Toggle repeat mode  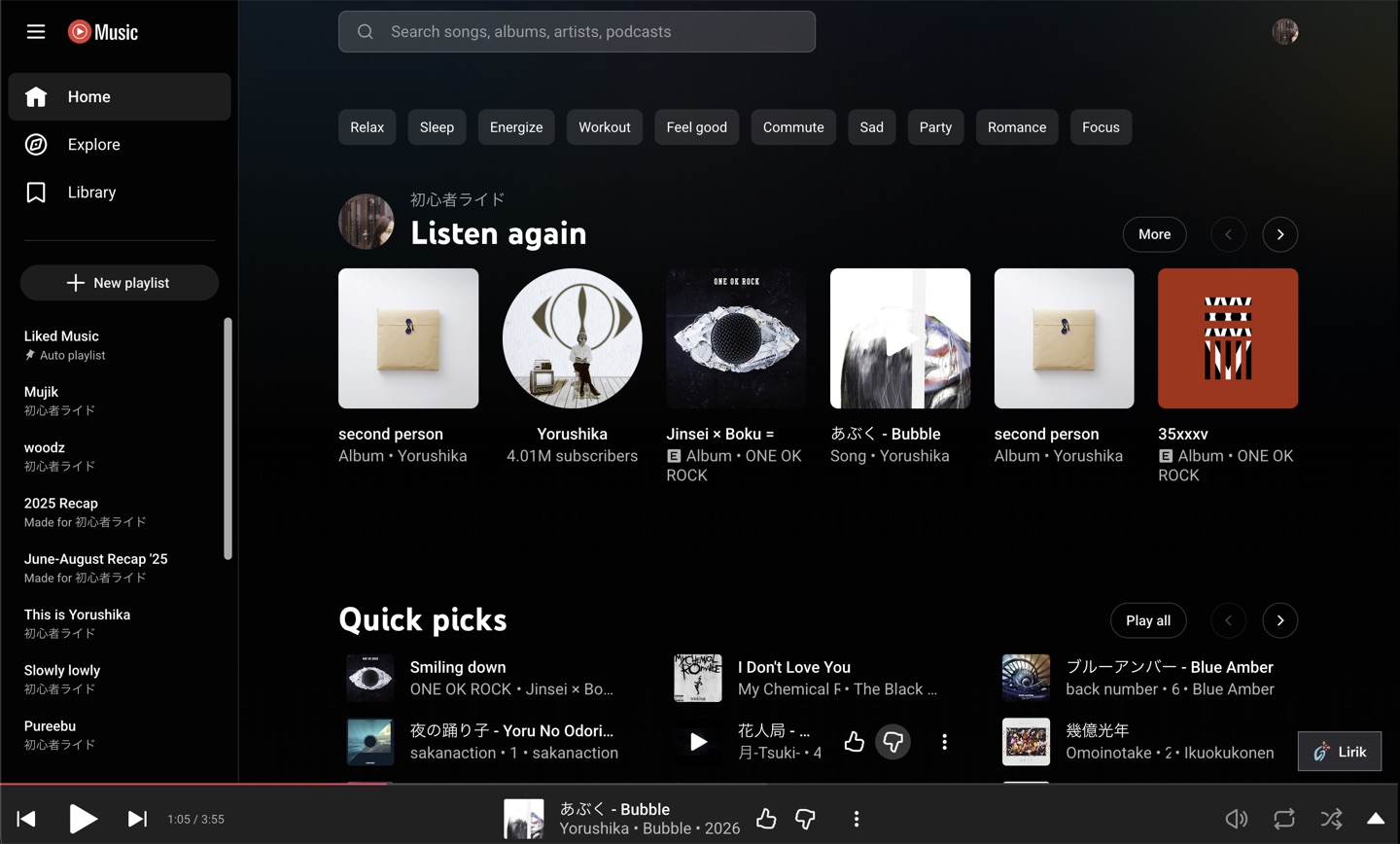pyautogui.click(x=1284, y=819)
